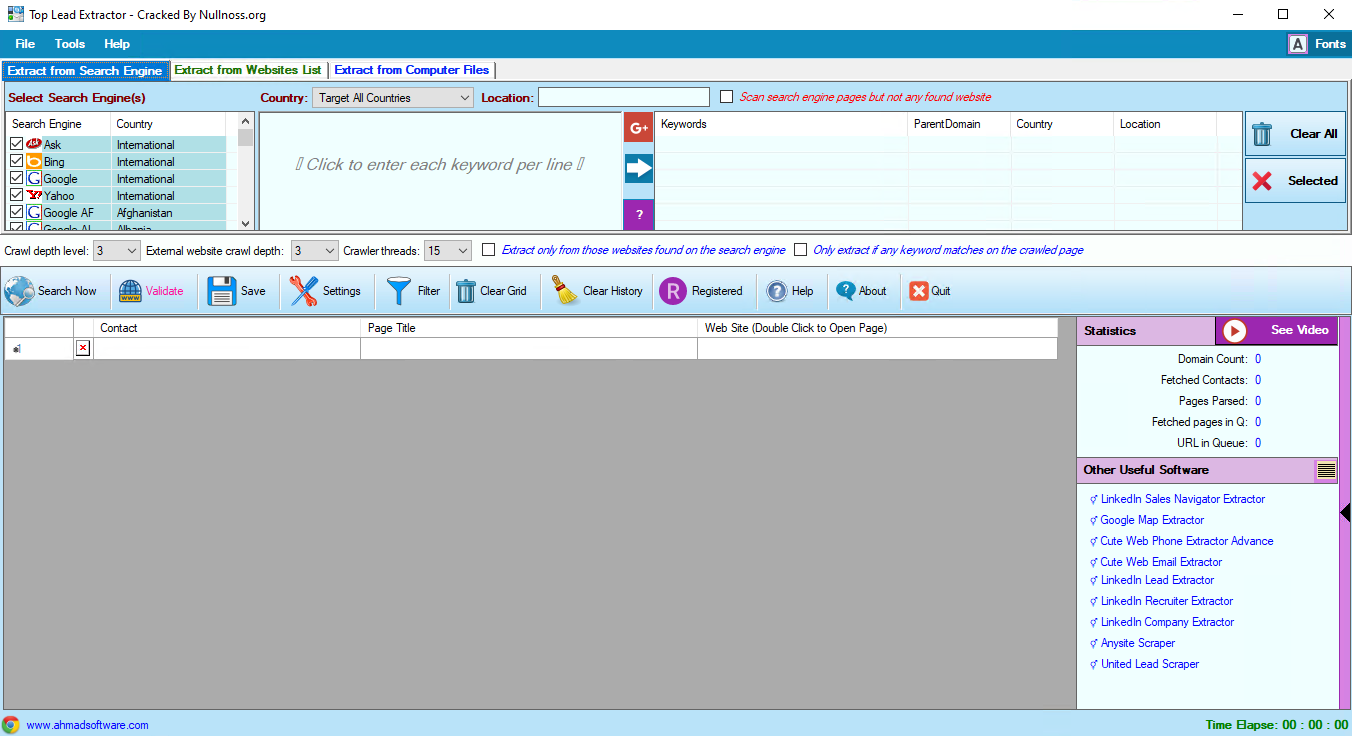Click the Page Title column header
Image resolution: width=1352 pixels, height=736 pixels.
[x=529, y=328]
